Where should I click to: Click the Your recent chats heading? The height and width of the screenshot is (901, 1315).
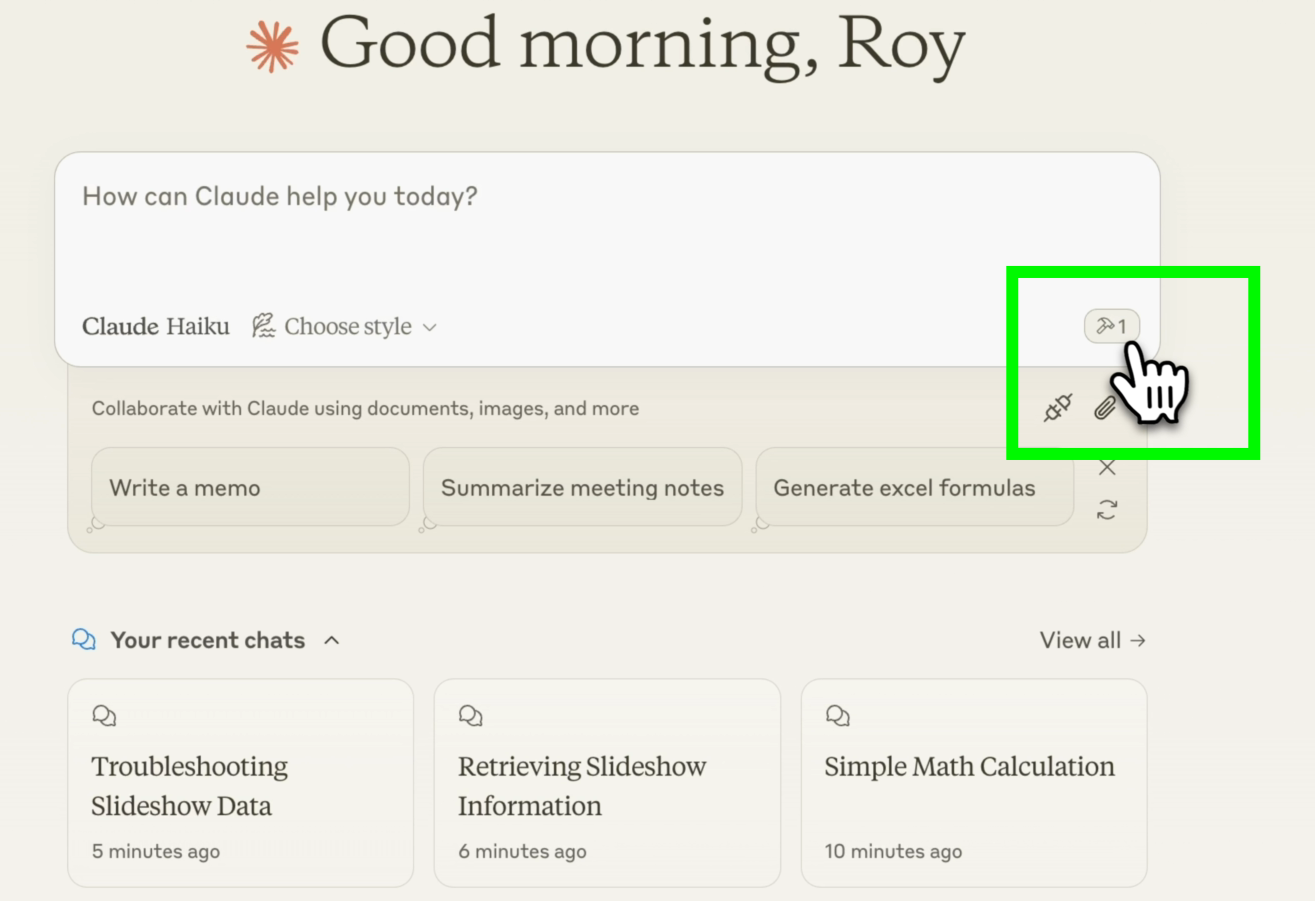tap(207, 640)
